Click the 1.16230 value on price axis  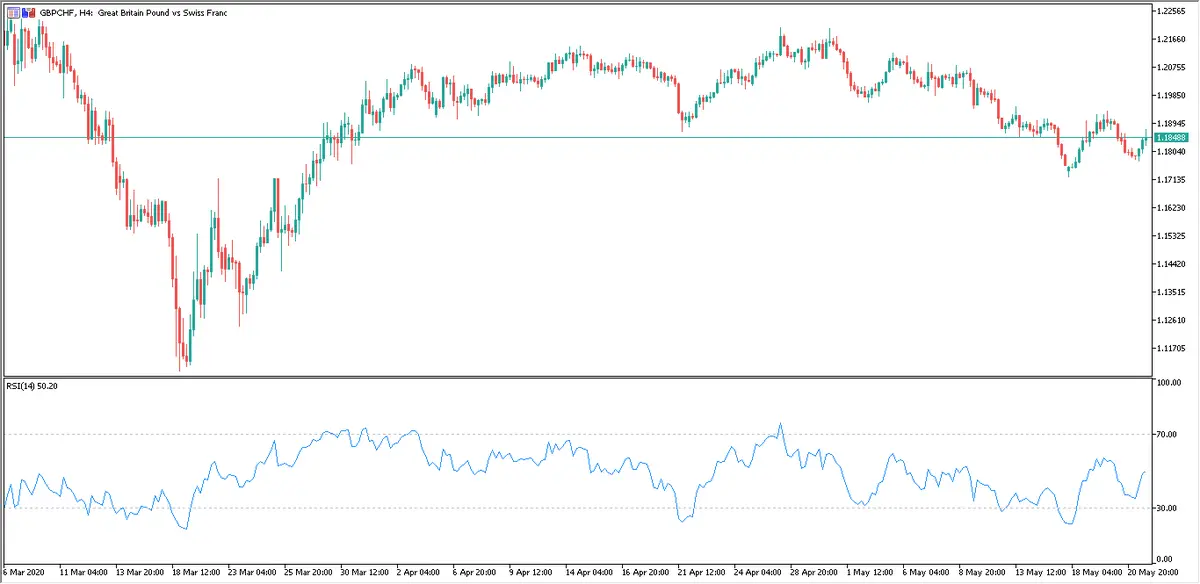pyautogui.click(x=1170, y=208)
